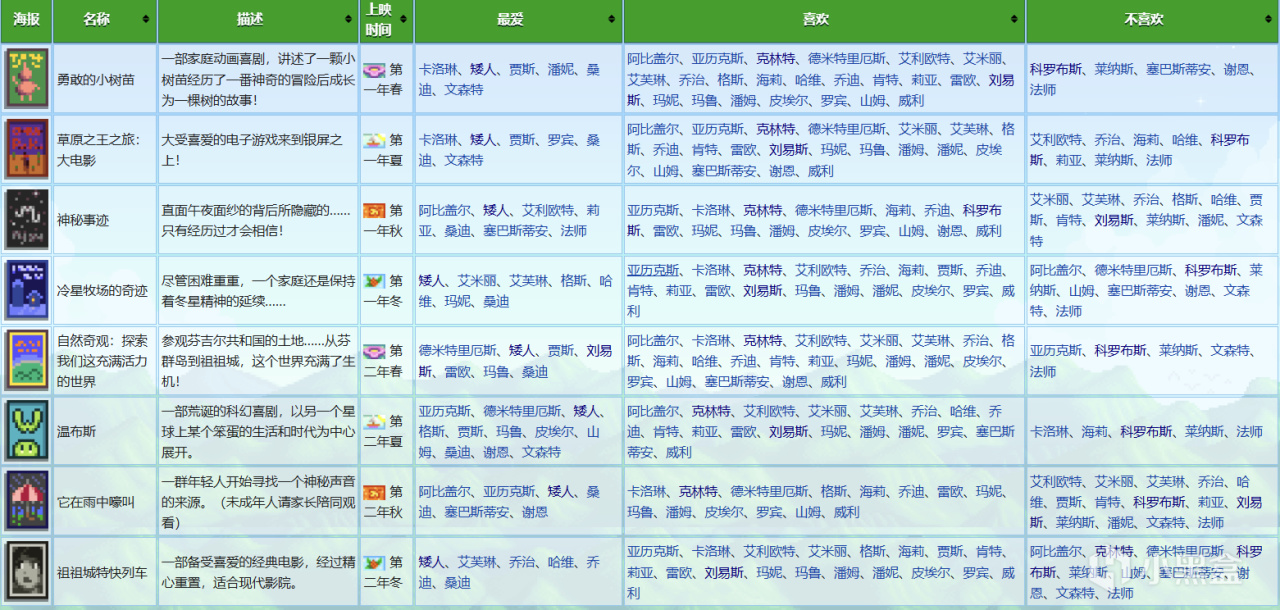Viewport: 1280px width, 610px height.
Task: Select the movie name 温布斯
Action: coord(76,432)
